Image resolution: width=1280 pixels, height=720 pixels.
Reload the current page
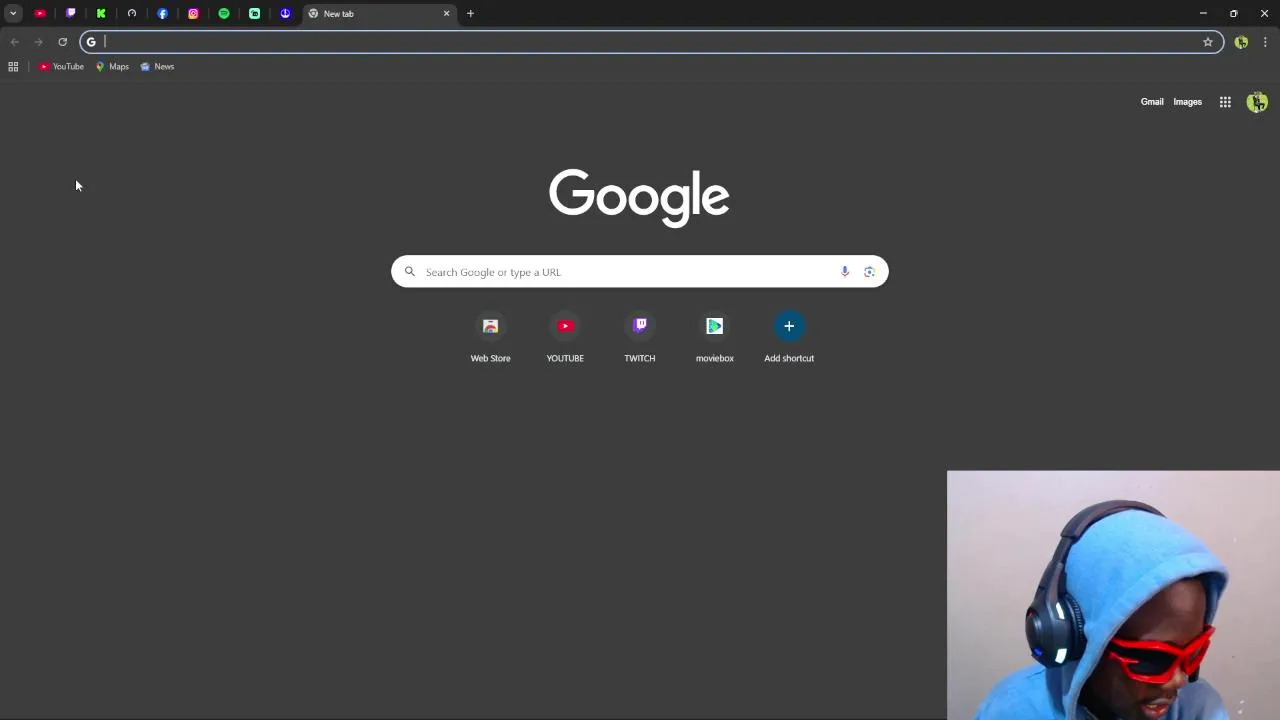[x=62, y=42]
